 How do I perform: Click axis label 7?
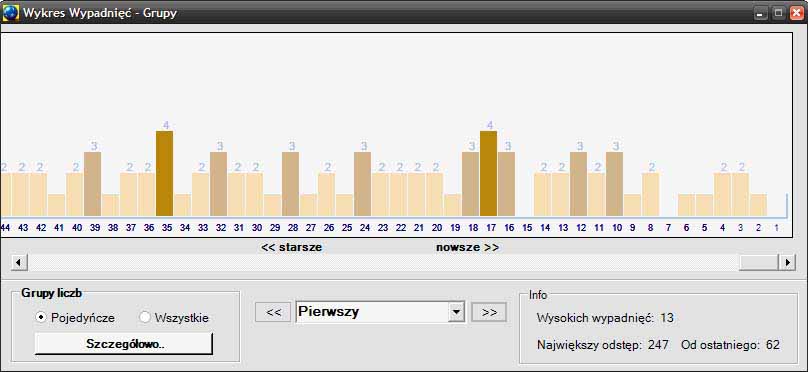click(x=668, y=227)
